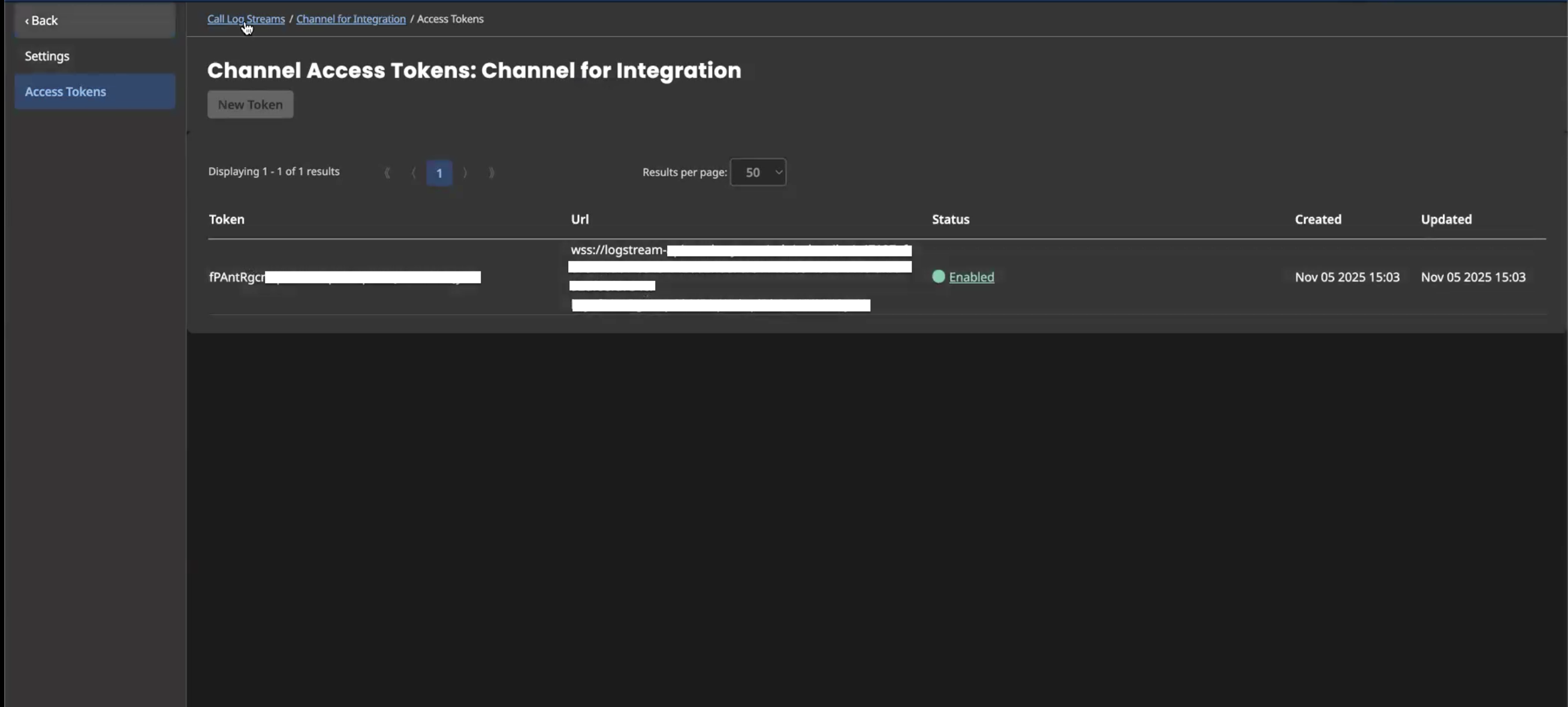Open the Results per page dropdown
Screen dimensions: 1568x707
pos(758,172)
